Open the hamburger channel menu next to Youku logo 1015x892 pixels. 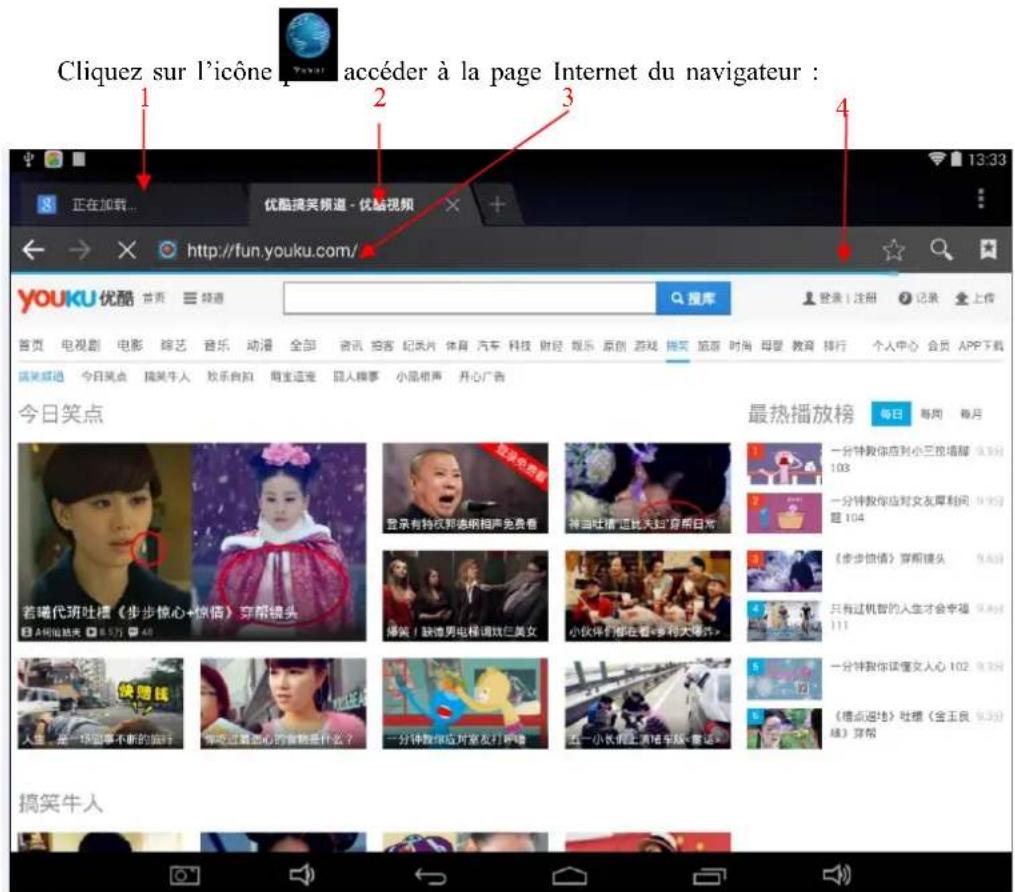coord(203,298)
